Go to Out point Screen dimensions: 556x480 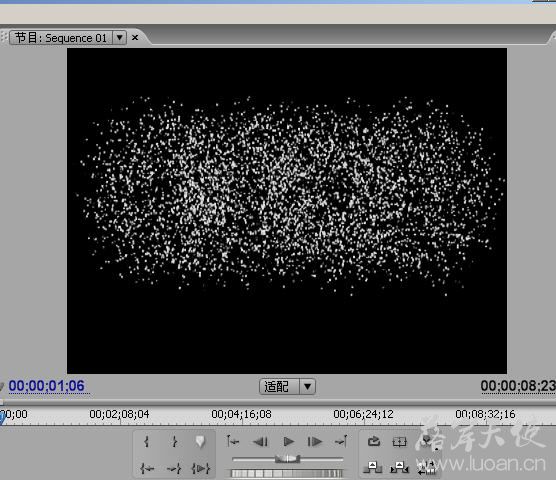coord(174,469)
